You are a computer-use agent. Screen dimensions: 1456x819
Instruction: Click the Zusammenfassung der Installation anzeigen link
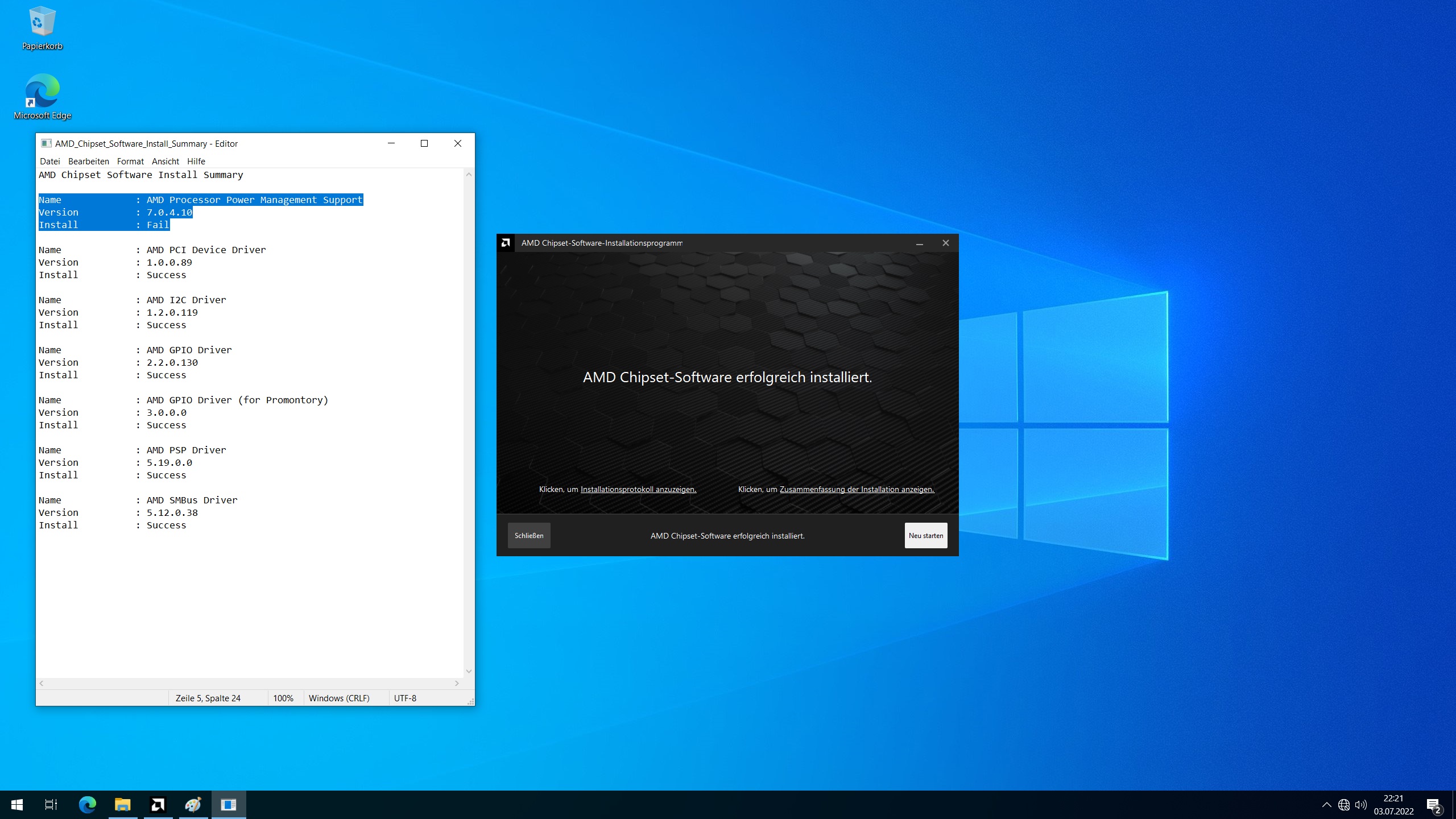tap(857, 489)
